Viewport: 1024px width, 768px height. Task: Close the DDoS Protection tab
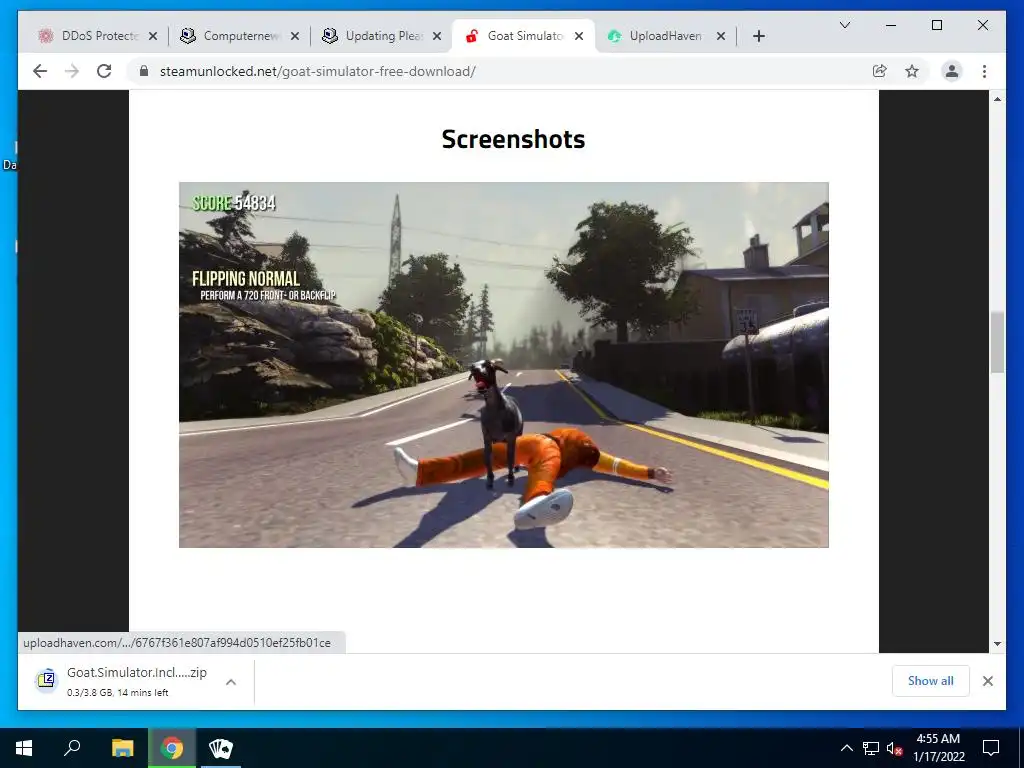pos(153,36)
